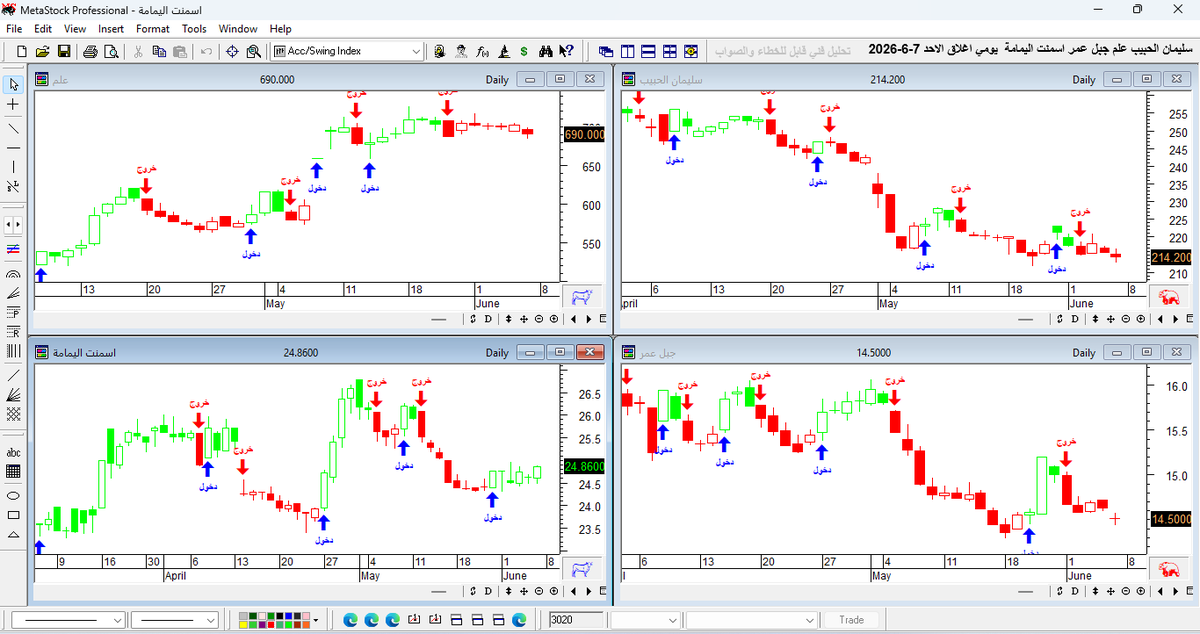Click the Print toolbar icon
Viewport: 1200px width, 634px height.
coord(90,51)
